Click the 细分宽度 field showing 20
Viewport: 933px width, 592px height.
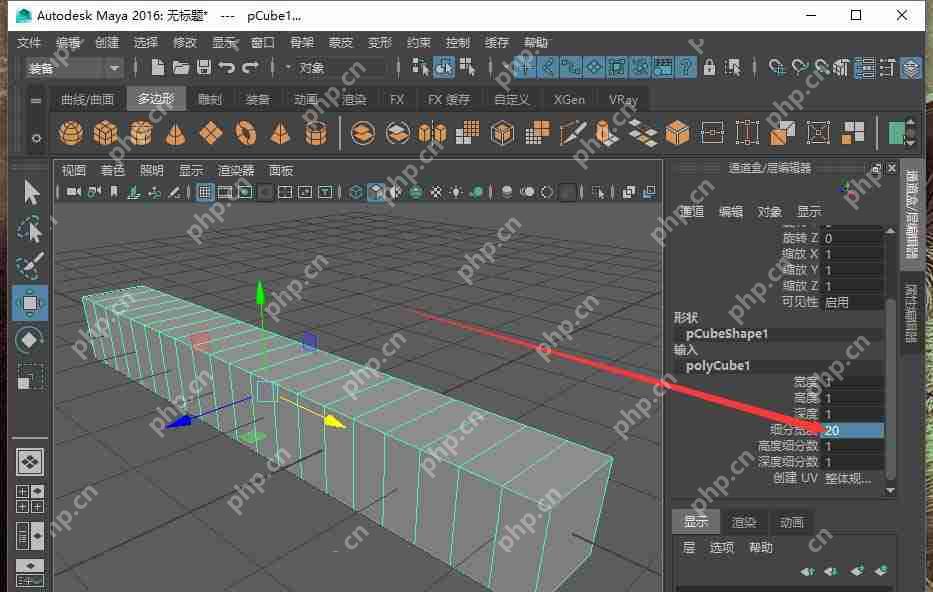coord(852,430)
